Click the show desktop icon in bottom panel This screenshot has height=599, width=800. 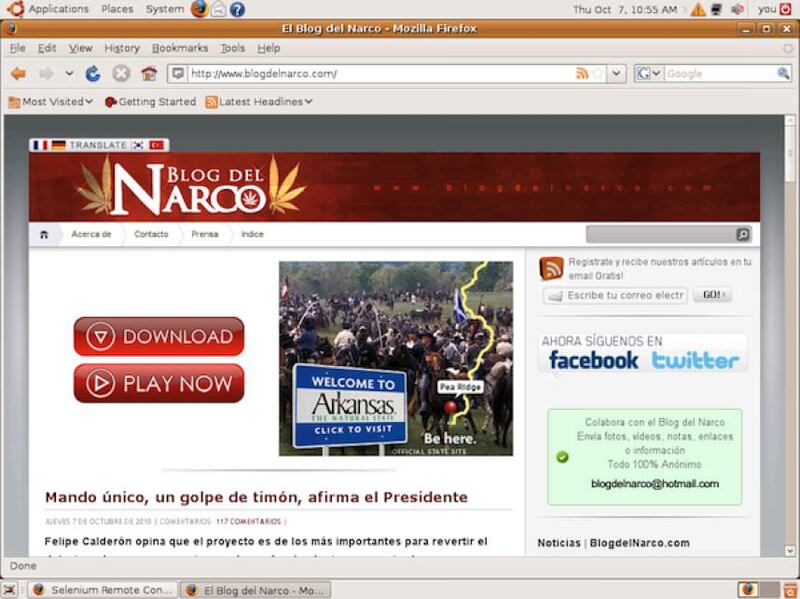point(10,589)
